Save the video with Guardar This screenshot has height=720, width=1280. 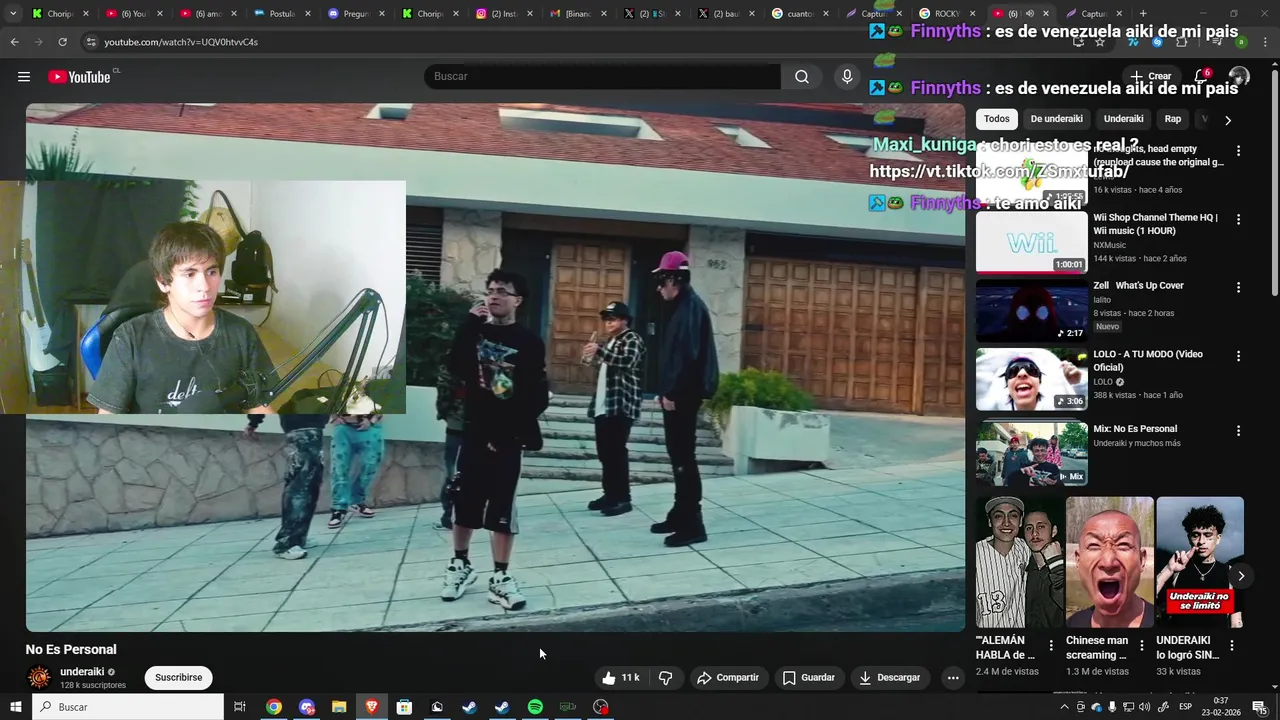coord(808,678)
